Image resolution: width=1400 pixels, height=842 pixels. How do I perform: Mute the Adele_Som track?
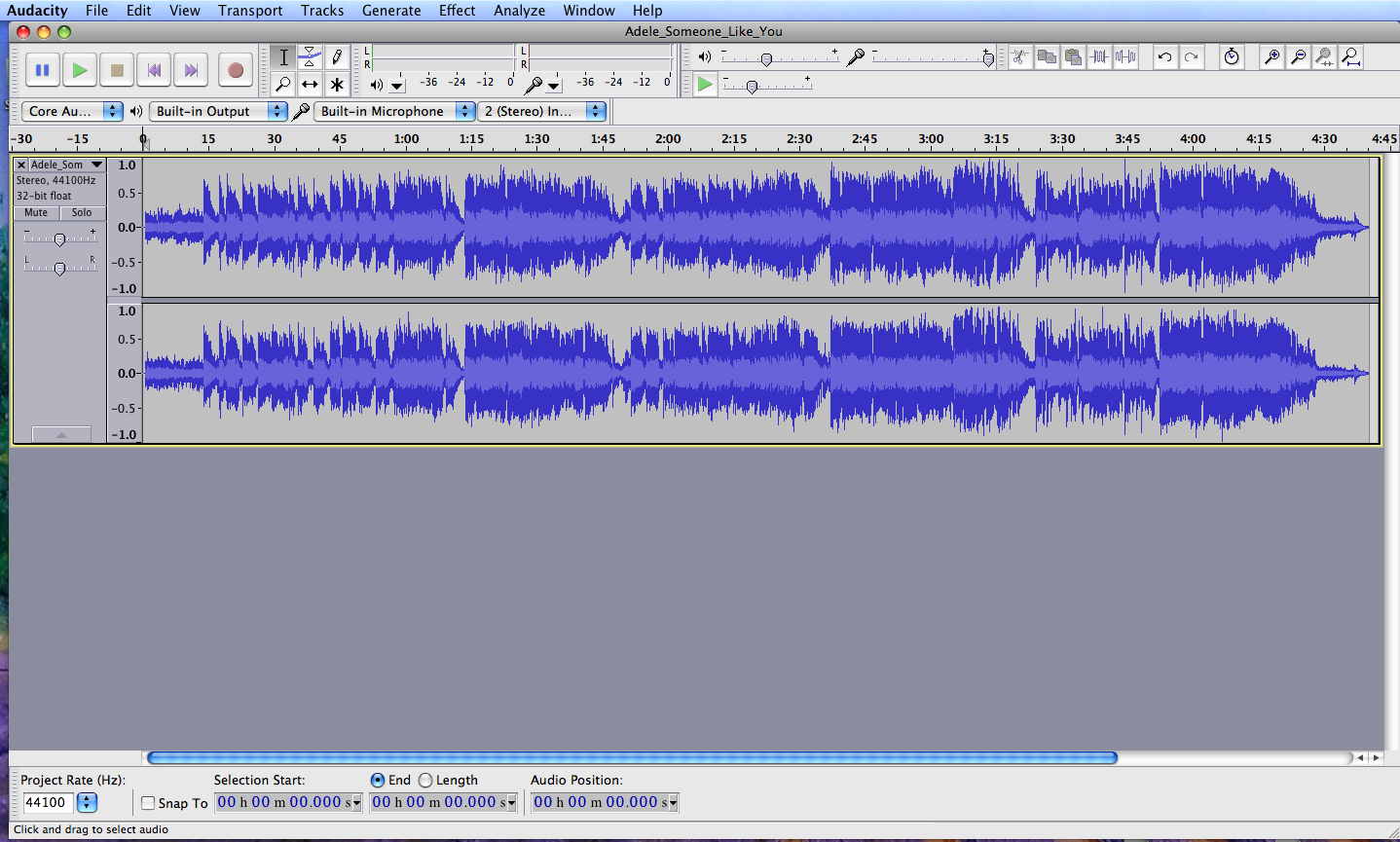point(36,212)
